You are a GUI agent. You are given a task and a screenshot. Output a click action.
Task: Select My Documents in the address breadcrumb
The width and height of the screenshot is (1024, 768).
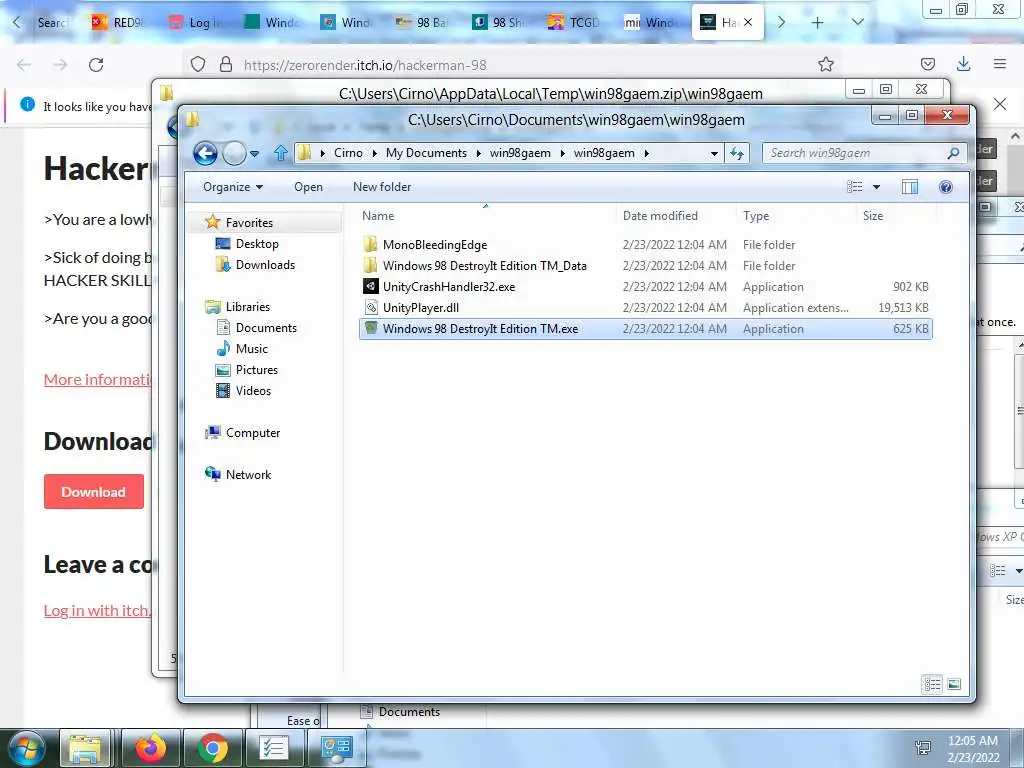click(x=426, y=153)
